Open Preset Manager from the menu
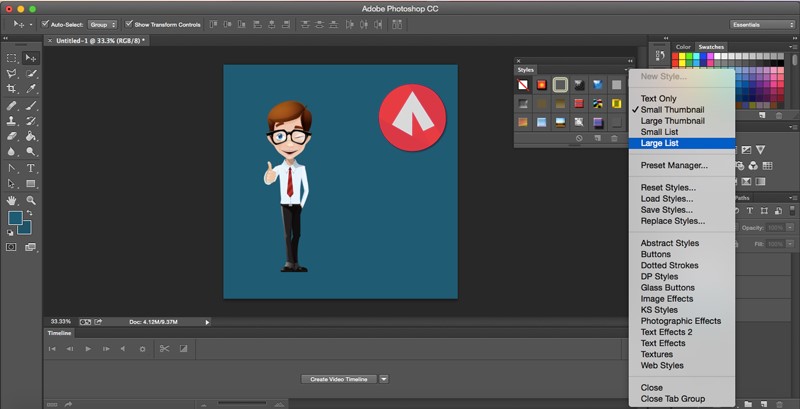 [674, 165]
